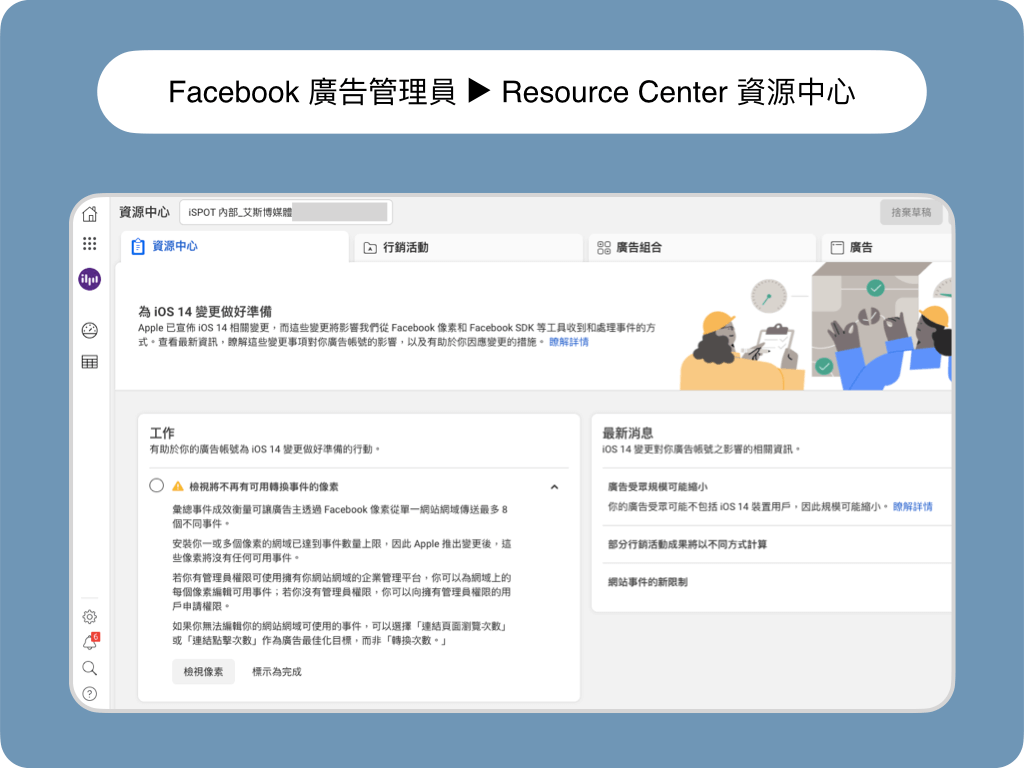The width and height of the screenshot is (1024, 768).
Task: Open the settings gear icon
Action: 89,616
